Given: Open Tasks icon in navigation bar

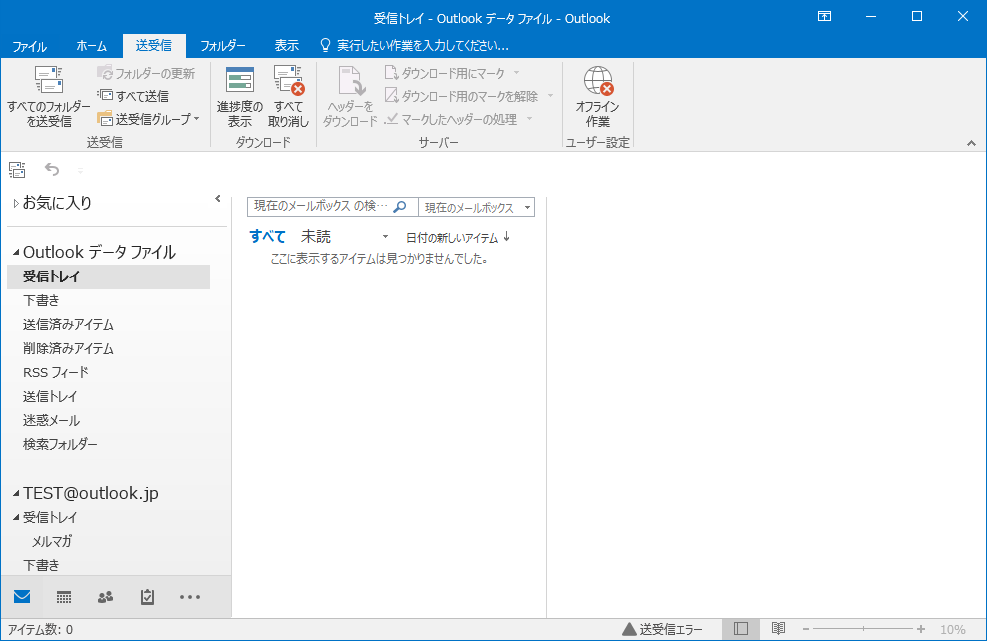Looking at the screenshot, I should coord(147,597).
